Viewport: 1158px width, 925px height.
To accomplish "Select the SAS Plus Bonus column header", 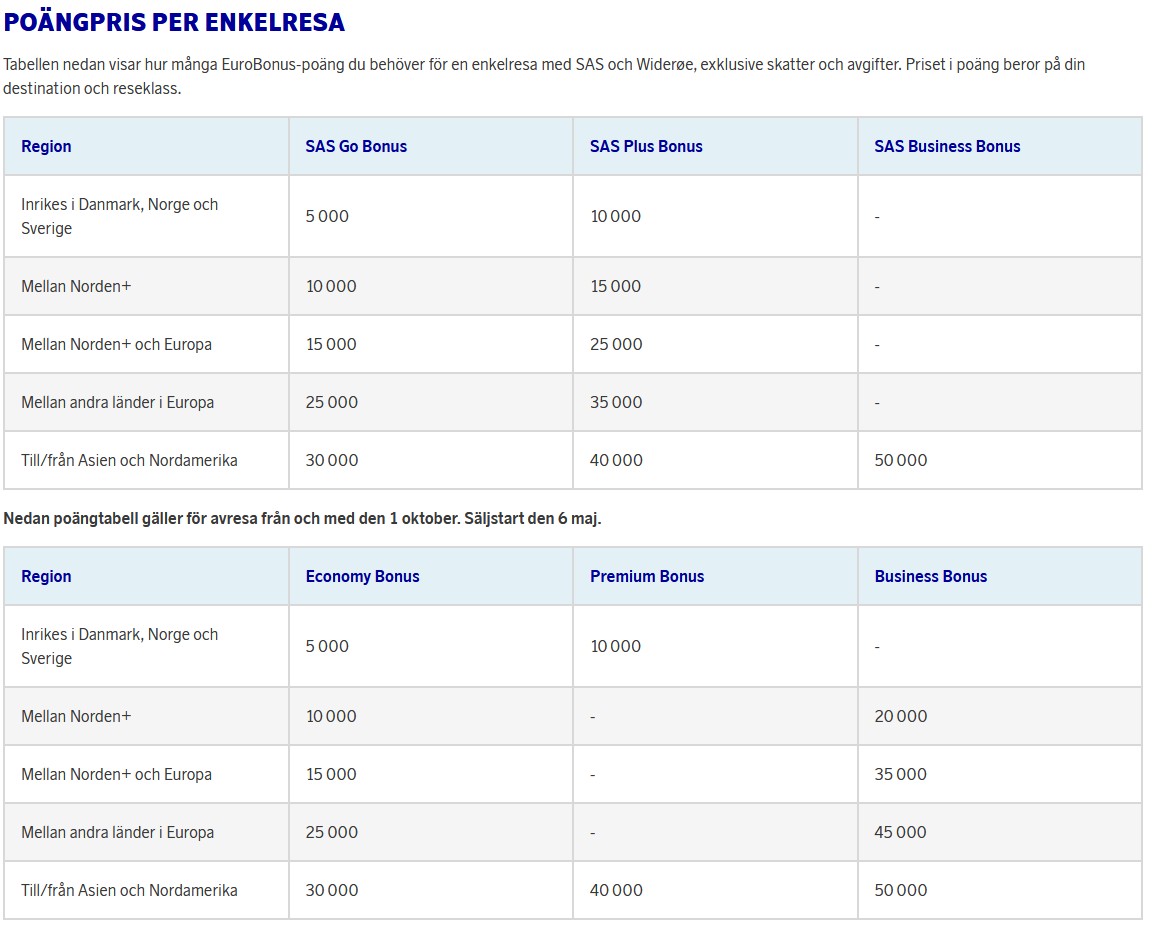I will click(x=646, y=146).
